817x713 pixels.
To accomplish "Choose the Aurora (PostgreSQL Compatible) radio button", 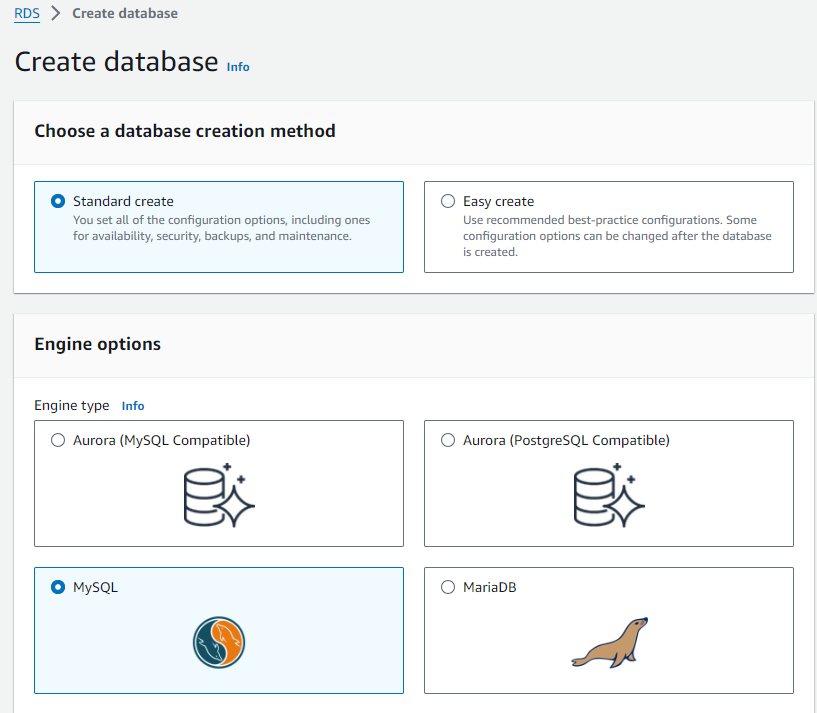I will pos(448,440).
